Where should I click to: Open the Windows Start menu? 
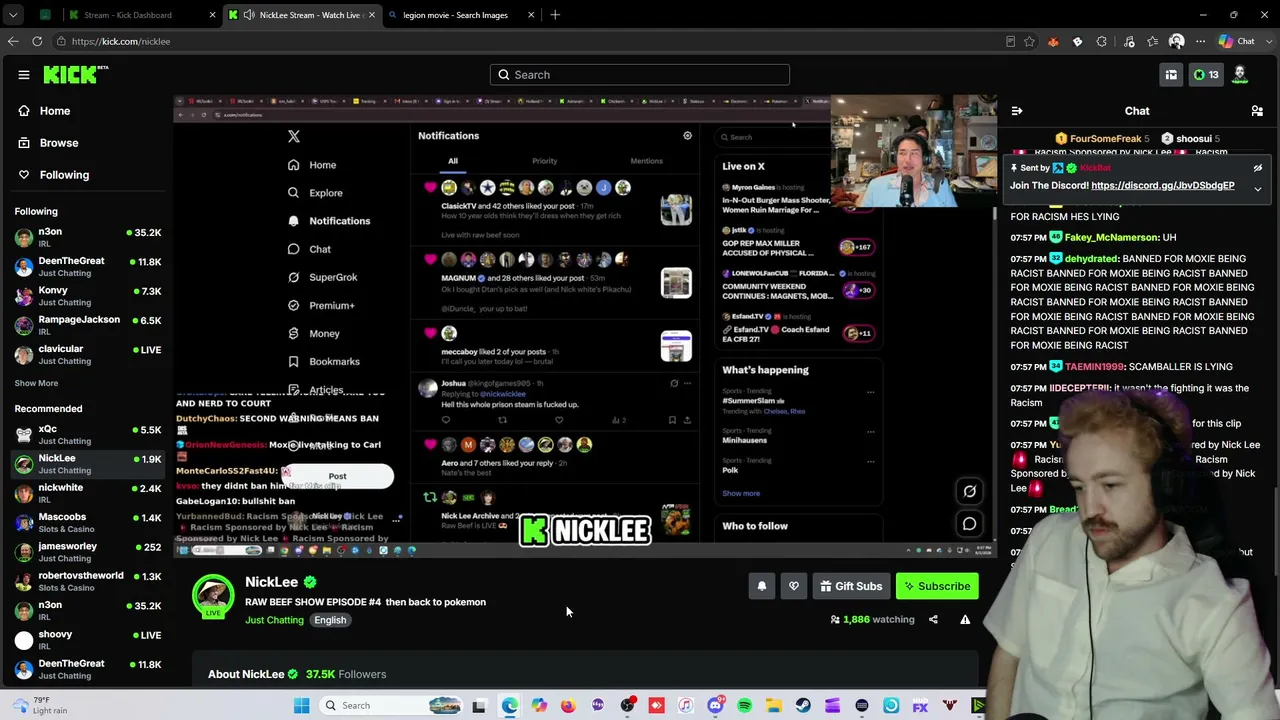pyautogui.click(x=301, y=706)
